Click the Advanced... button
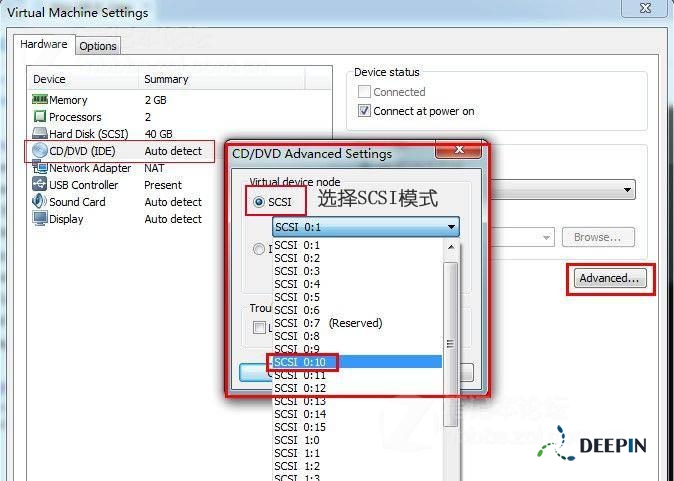This screenshot has height=481, width=674. [610, 279]
